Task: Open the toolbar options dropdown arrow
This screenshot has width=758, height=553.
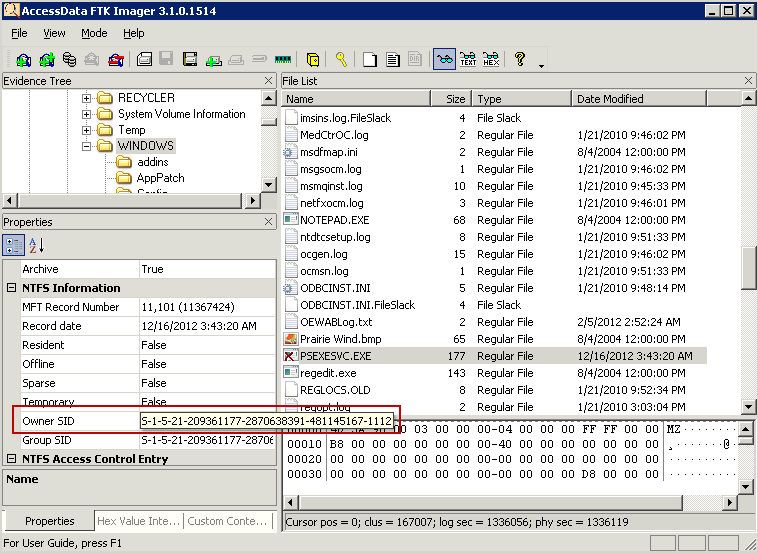Action: (x=541, y=66)
